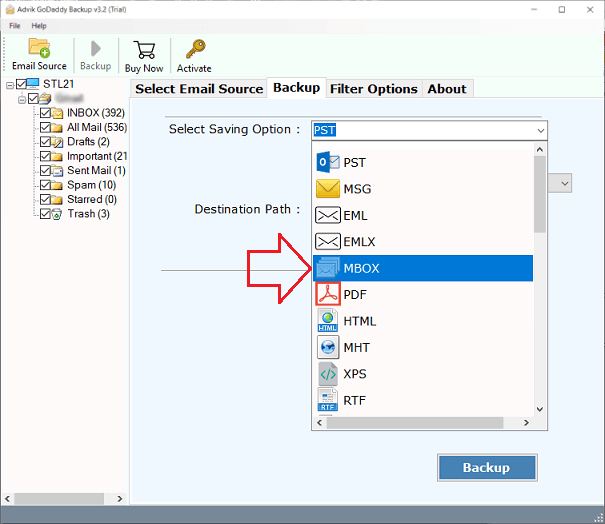The image size is (605, 524).
Task: Click the Starred folder icon
Action: point(57,200)
